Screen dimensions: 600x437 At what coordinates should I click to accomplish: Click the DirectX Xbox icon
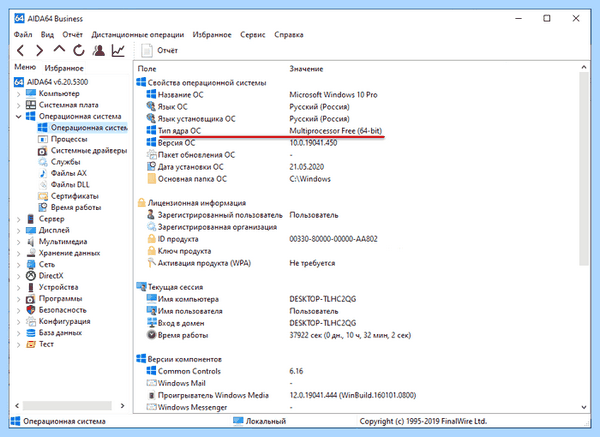point(31,276)
